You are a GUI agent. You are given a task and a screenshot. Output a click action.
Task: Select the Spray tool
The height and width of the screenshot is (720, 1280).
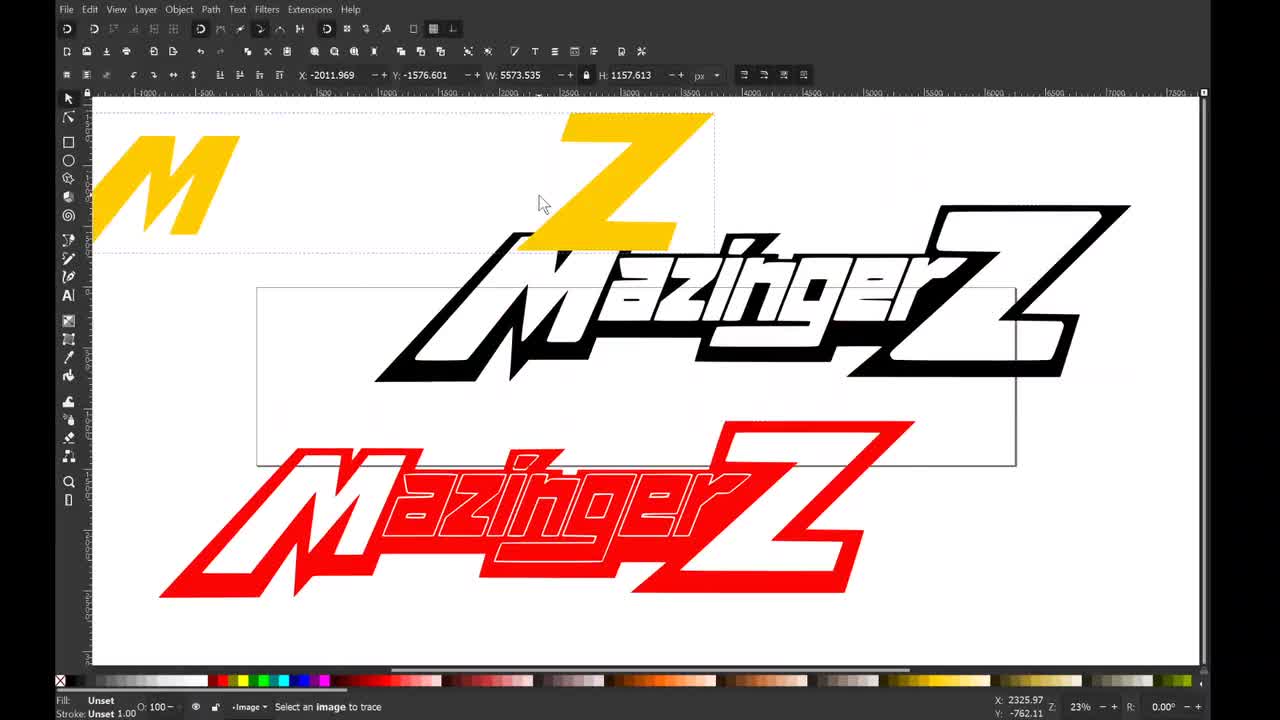click(68, 419)
